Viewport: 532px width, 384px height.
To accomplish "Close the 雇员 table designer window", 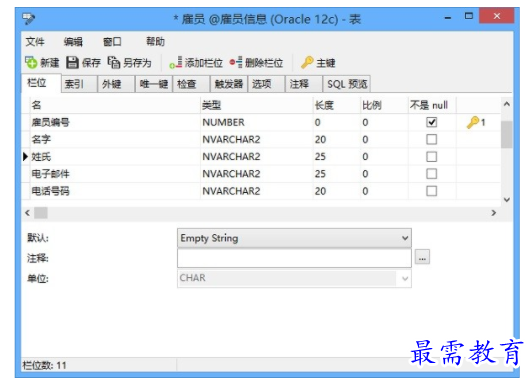I will 497,16.
